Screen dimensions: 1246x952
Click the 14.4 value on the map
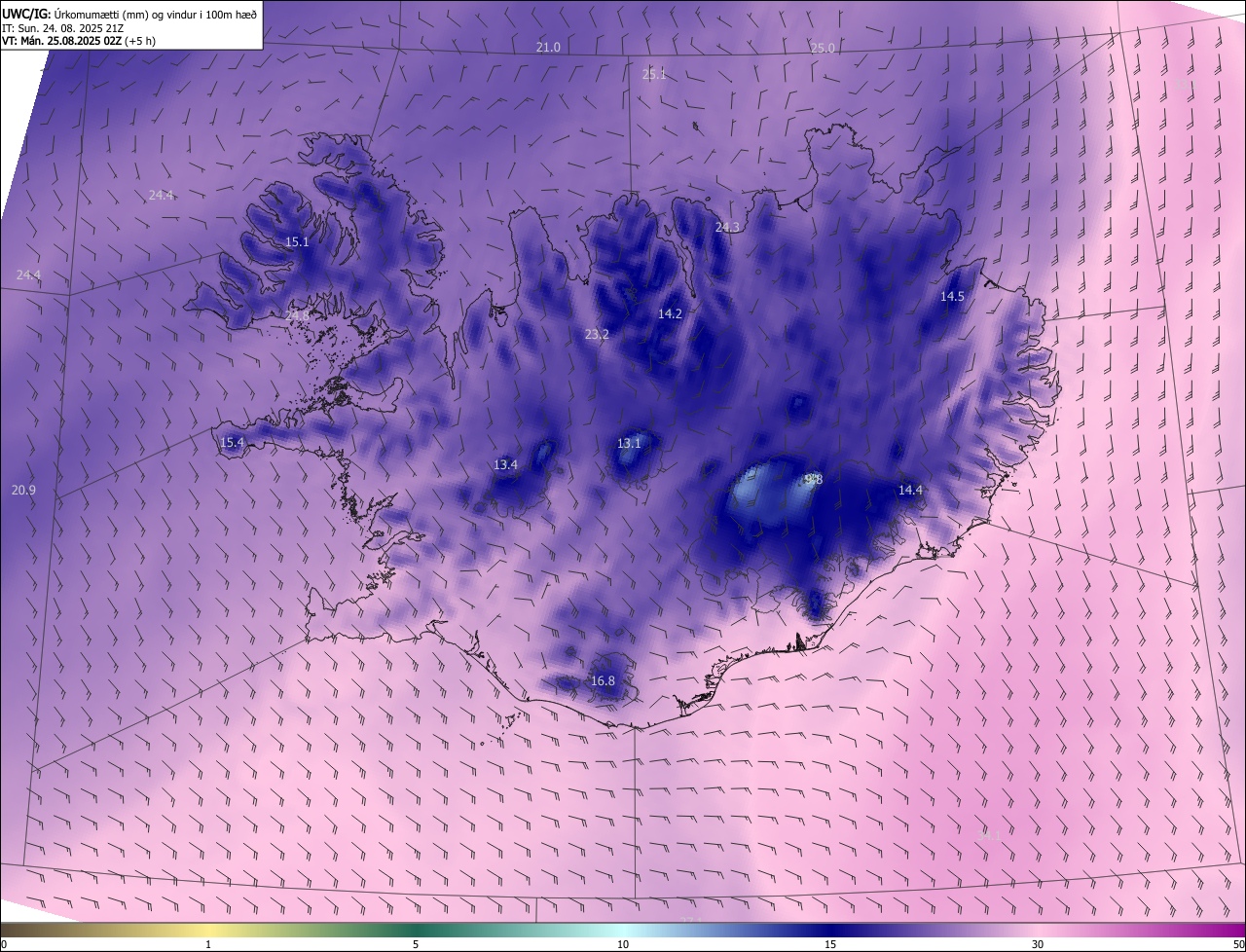pyautogui.click(x=910, y=490)
